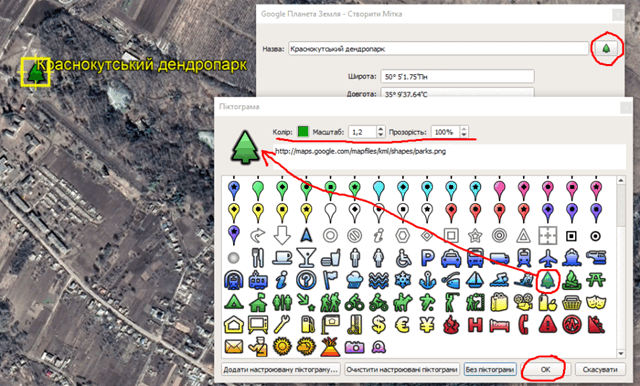Pick the envelope post office icon
Screen dimensions: 640x386
click(233, 347)
